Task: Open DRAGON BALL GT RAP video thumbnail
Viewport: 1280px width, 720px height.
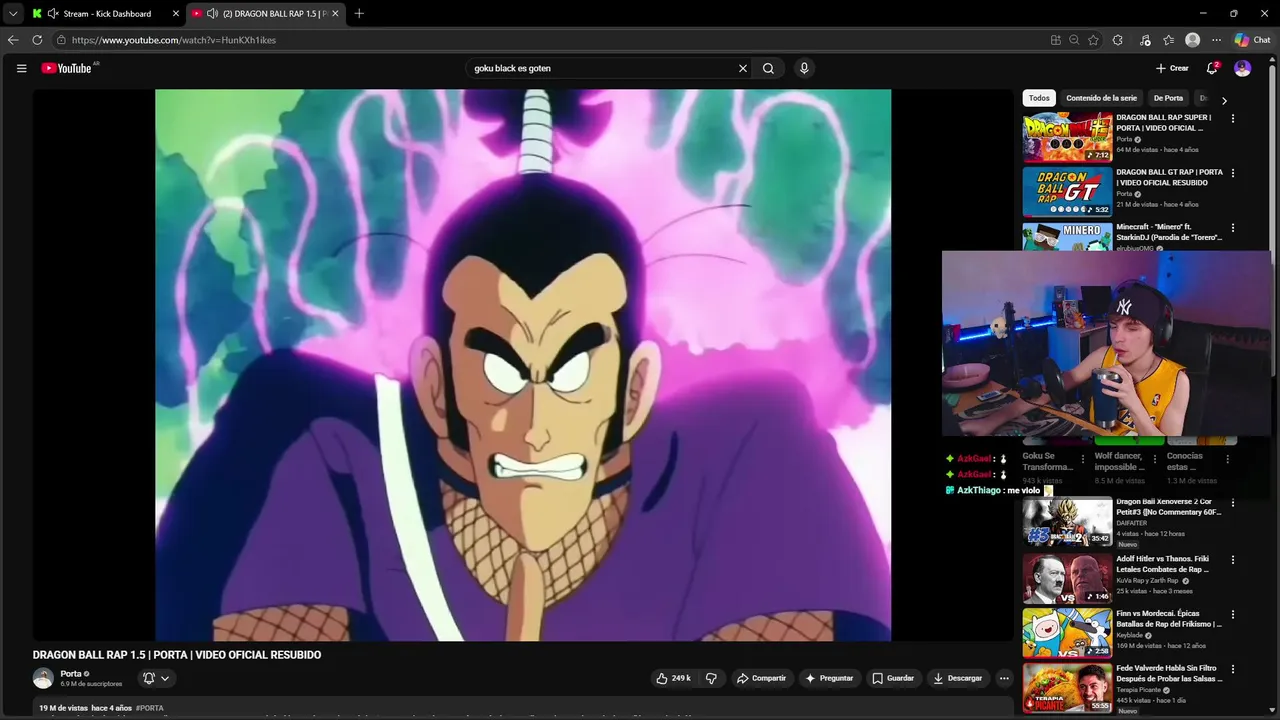Action: [1067, 192]
